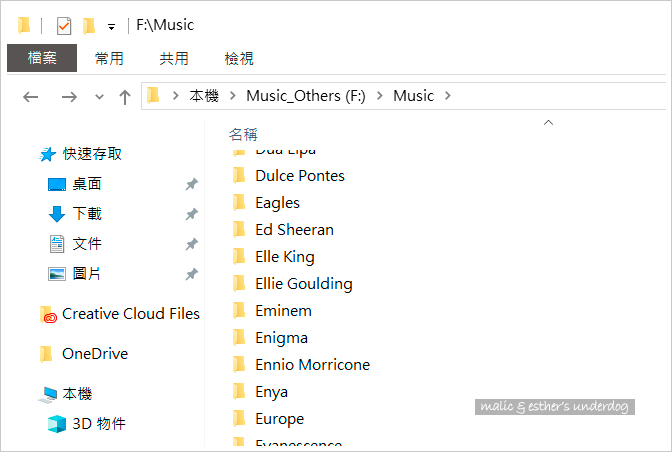Click the OneDrive folder icon
This screenshot has height=452, width=672.
46,354
